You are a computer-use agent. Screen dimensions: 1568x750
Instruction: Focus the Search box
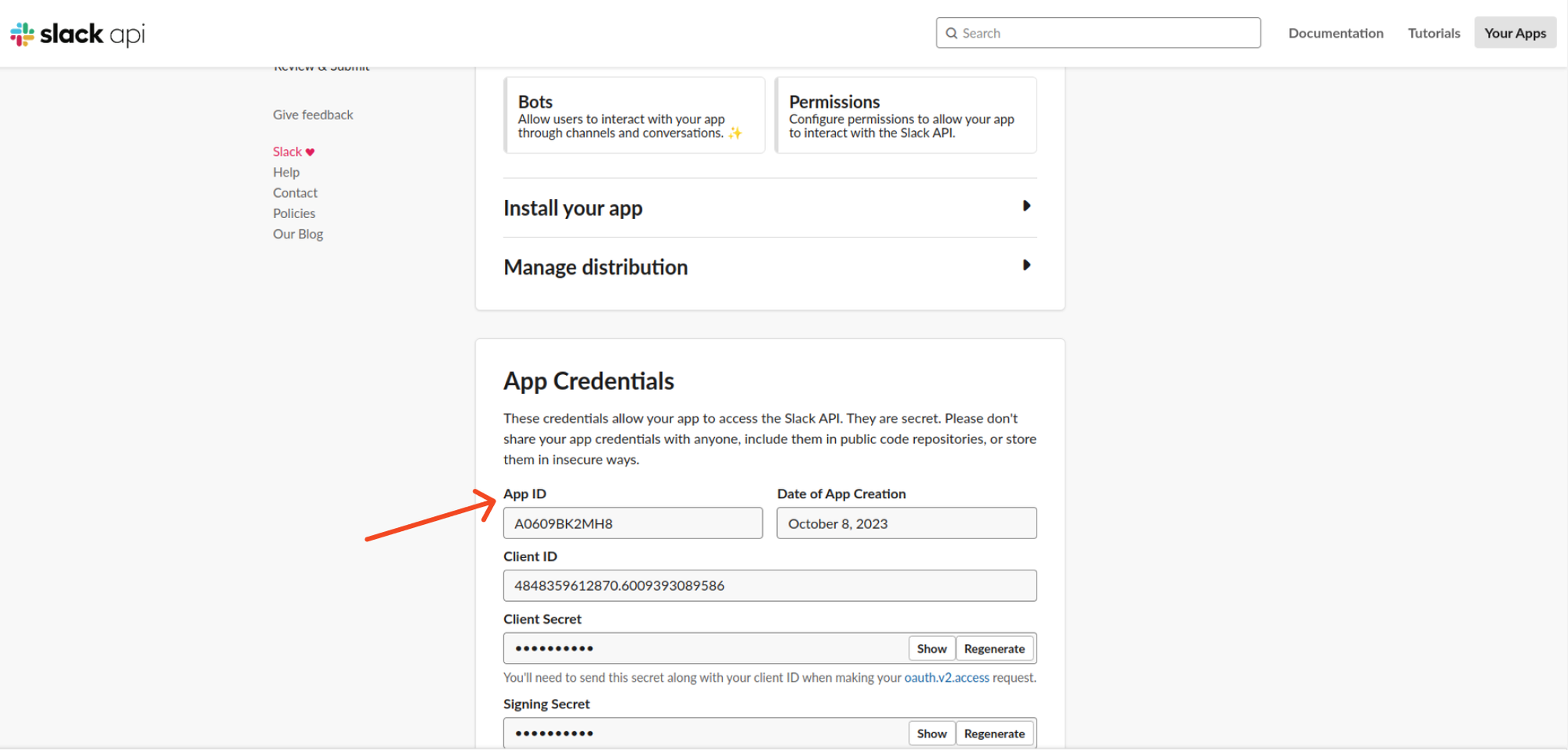(1105, 33)
